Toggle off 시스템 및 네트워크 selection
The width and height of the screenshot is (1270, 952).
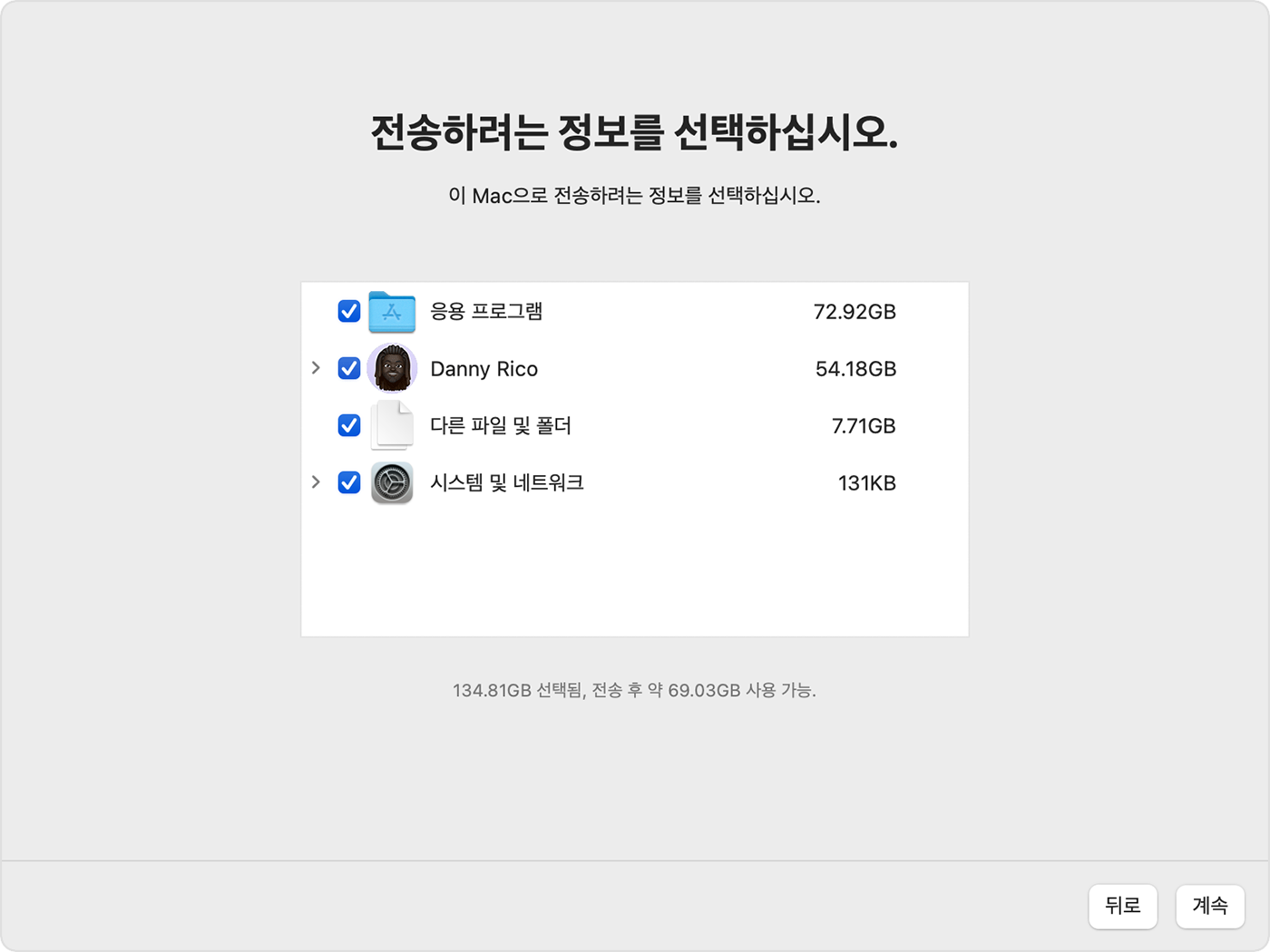click(348, 482)
